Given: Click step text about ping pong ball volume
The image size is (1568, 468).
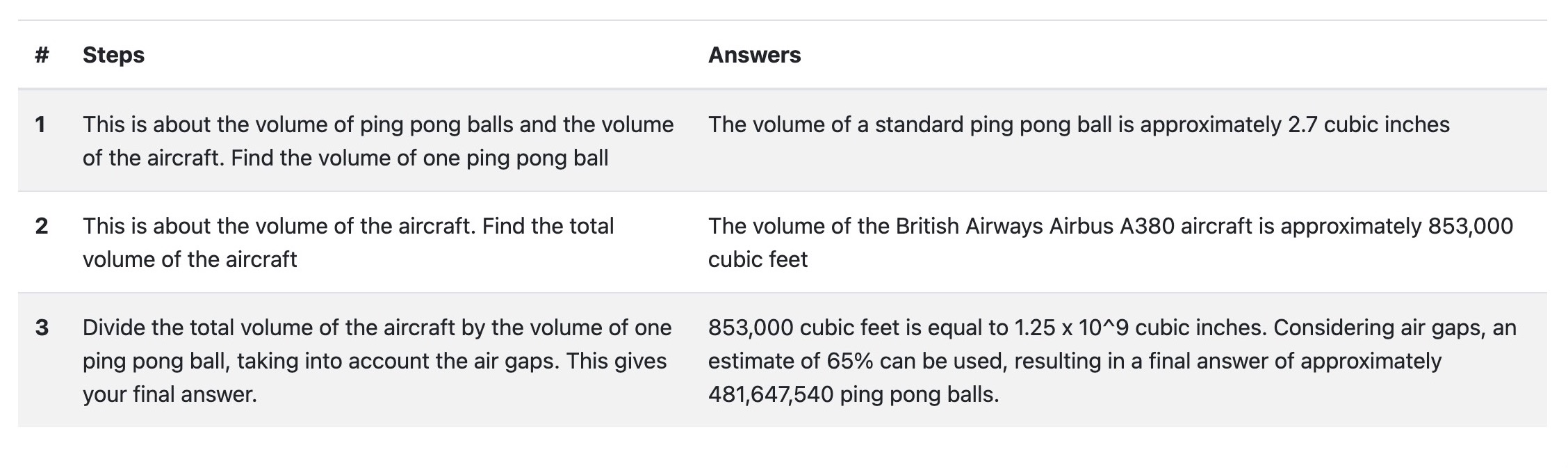Looking at the screenshot, I should tap(378, 141).
